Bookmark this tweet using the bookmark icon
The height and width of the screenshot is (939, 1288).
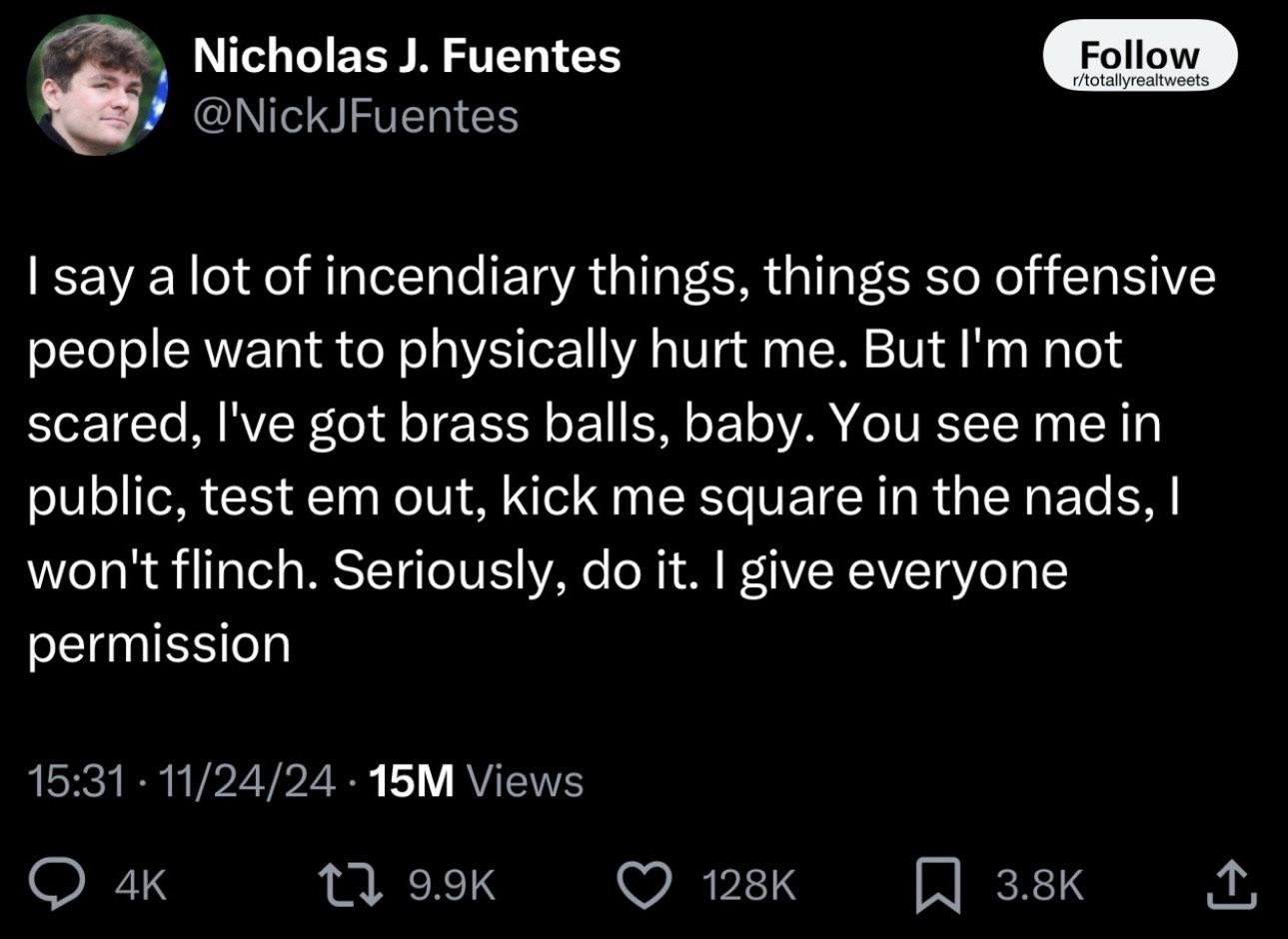pos(938,885)
